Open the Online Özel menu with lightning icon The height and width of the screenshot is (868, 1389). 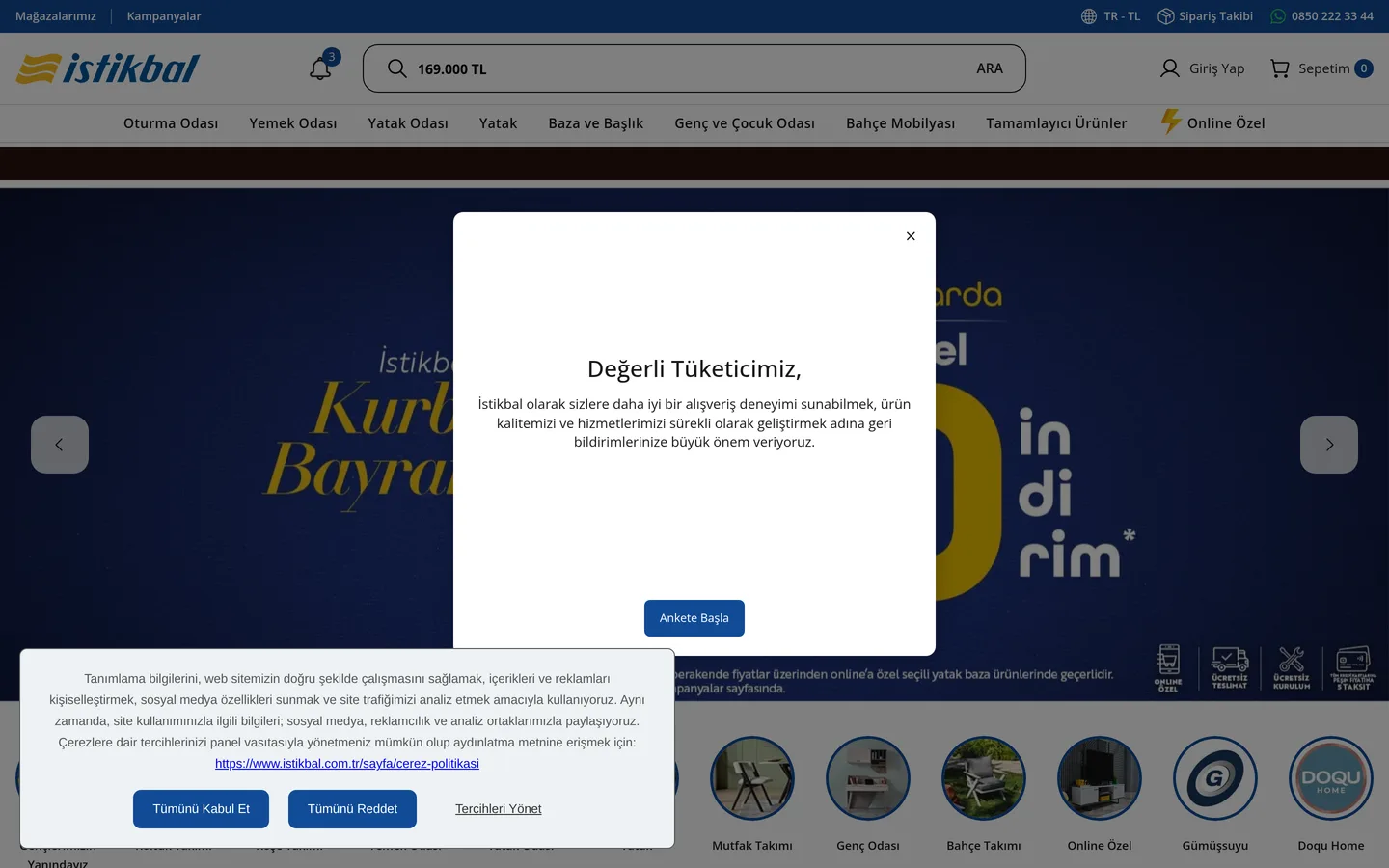click(x=1212, y=122)
